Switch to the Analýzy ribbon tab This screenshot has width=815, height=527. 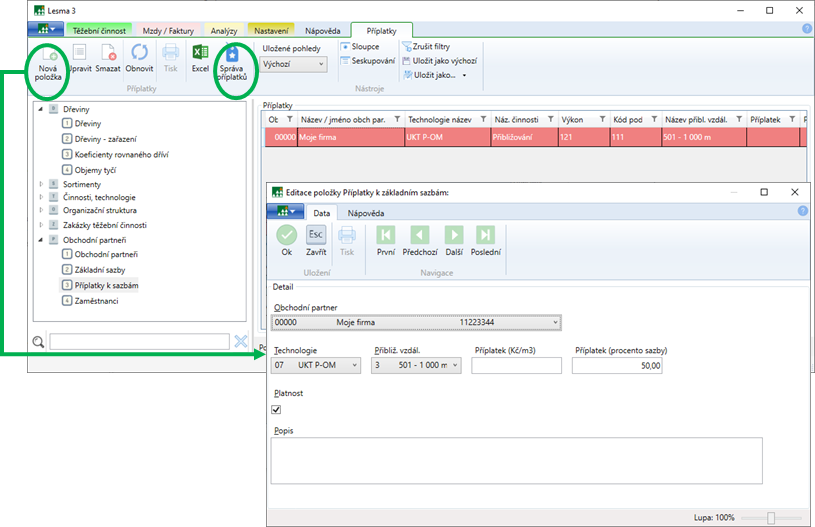[x=224, y=33]
